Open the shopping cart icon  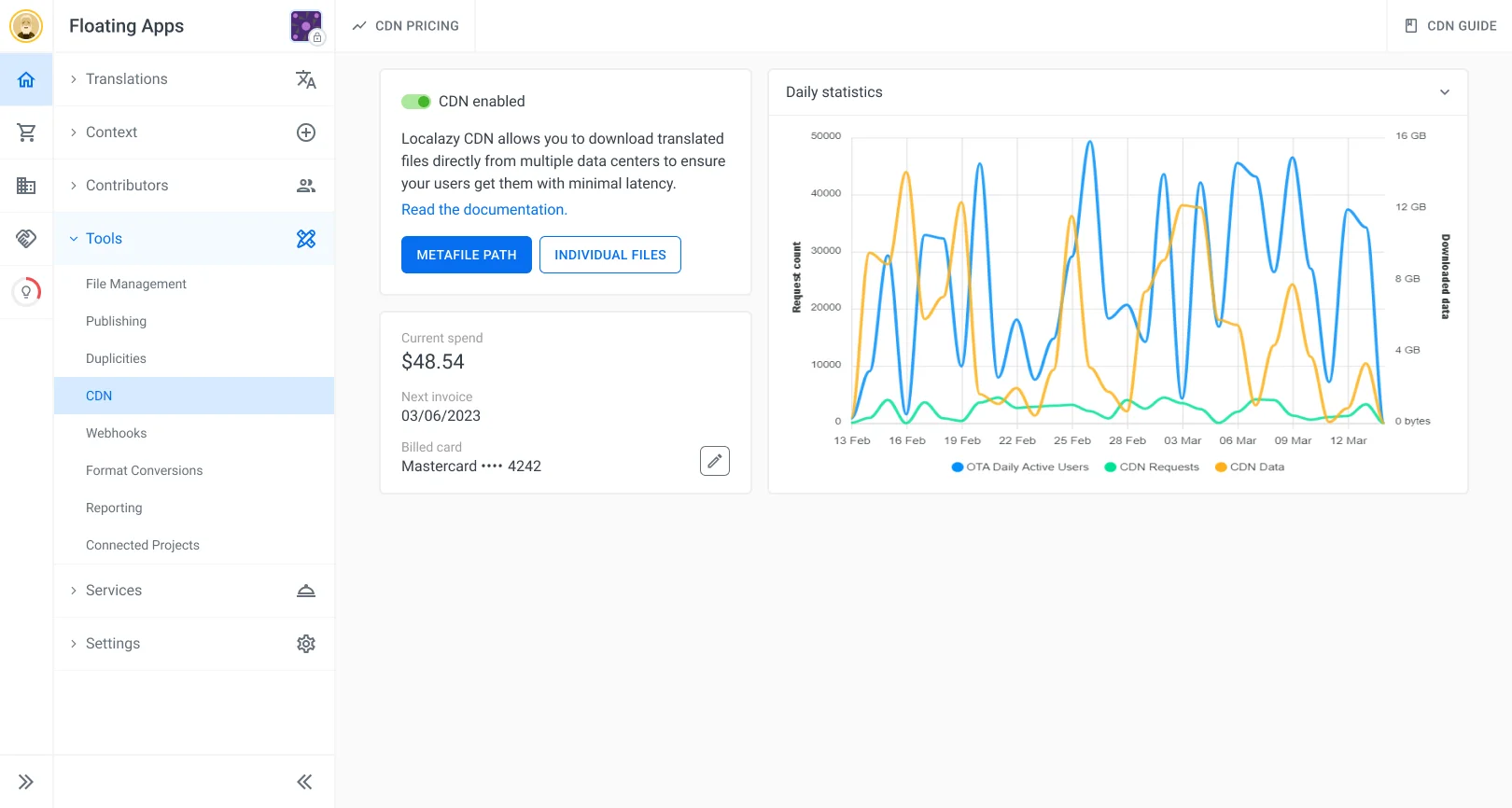pos(26,132)
